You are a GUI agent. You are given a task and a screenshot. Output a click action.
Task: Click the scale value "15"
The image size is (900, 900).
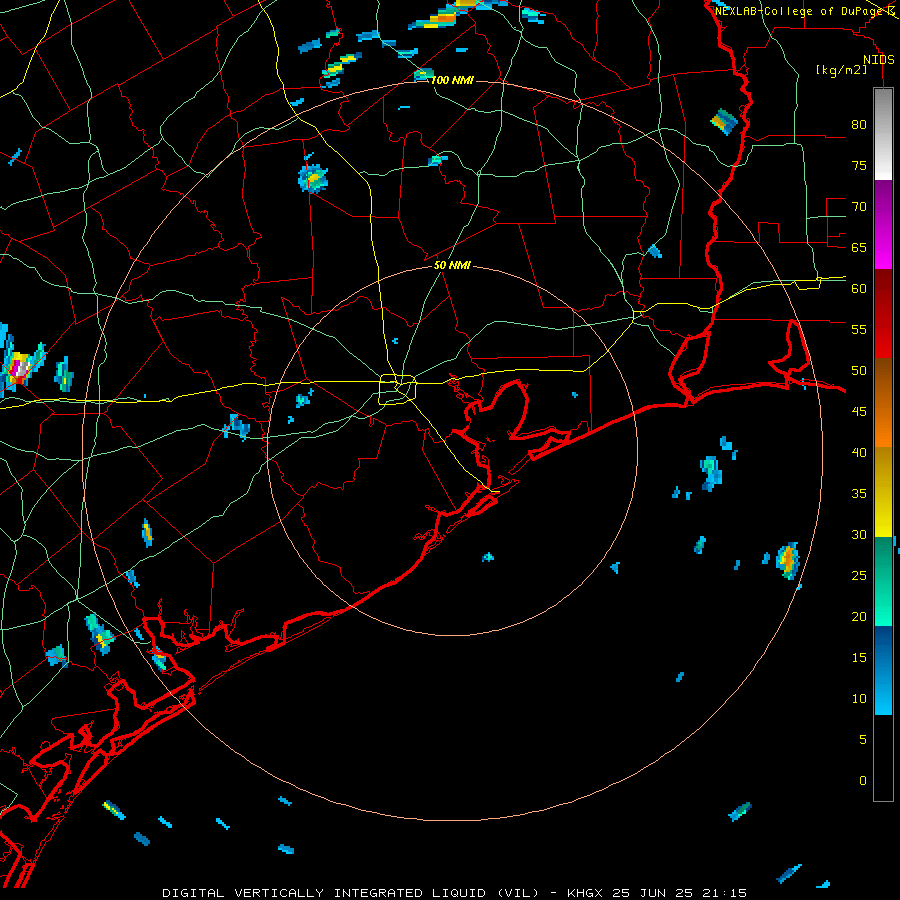pyautogui.click(x=859, y=658)
